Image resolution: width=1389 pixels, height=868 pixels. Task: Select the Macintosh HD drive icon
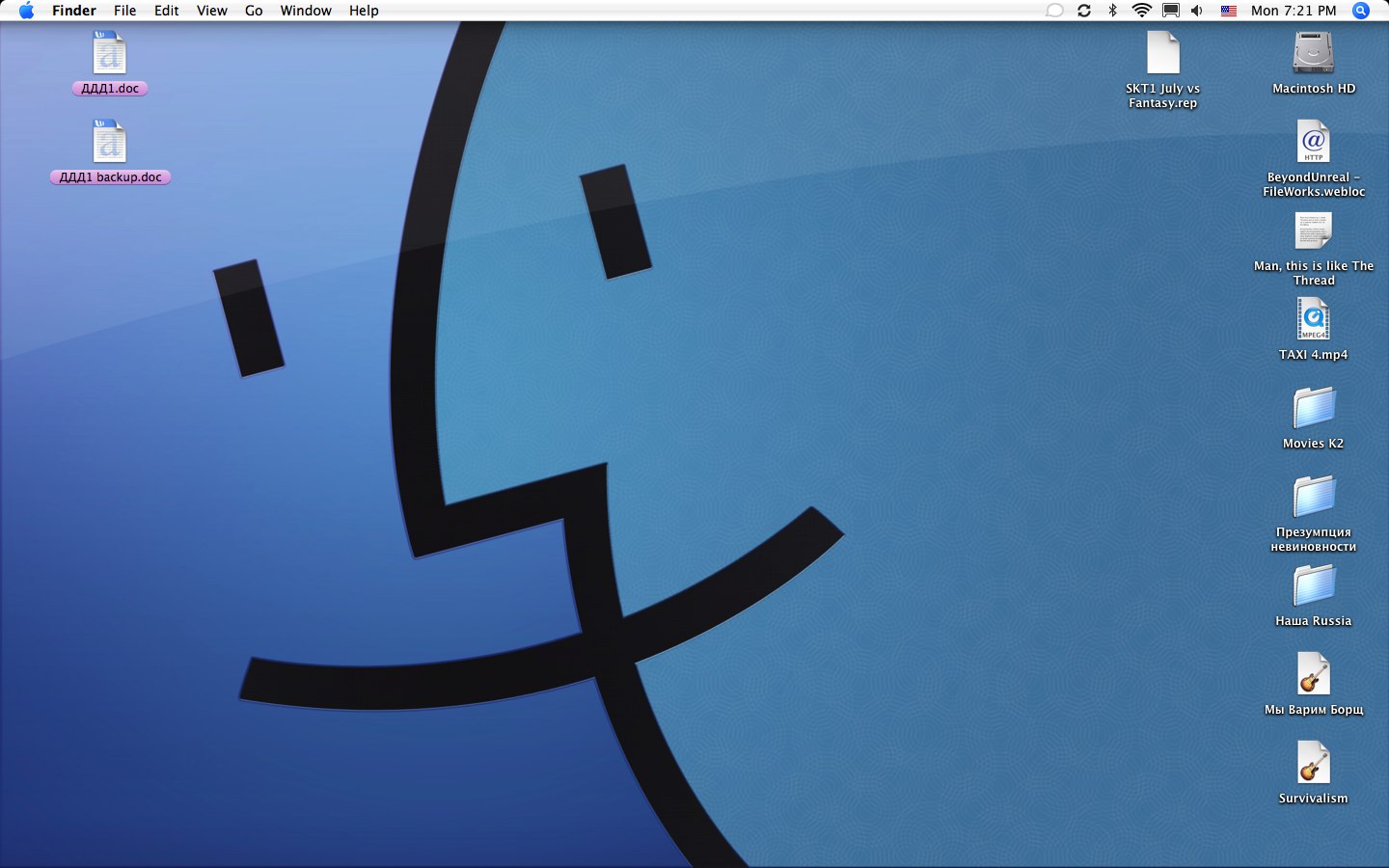[1314, 53]
